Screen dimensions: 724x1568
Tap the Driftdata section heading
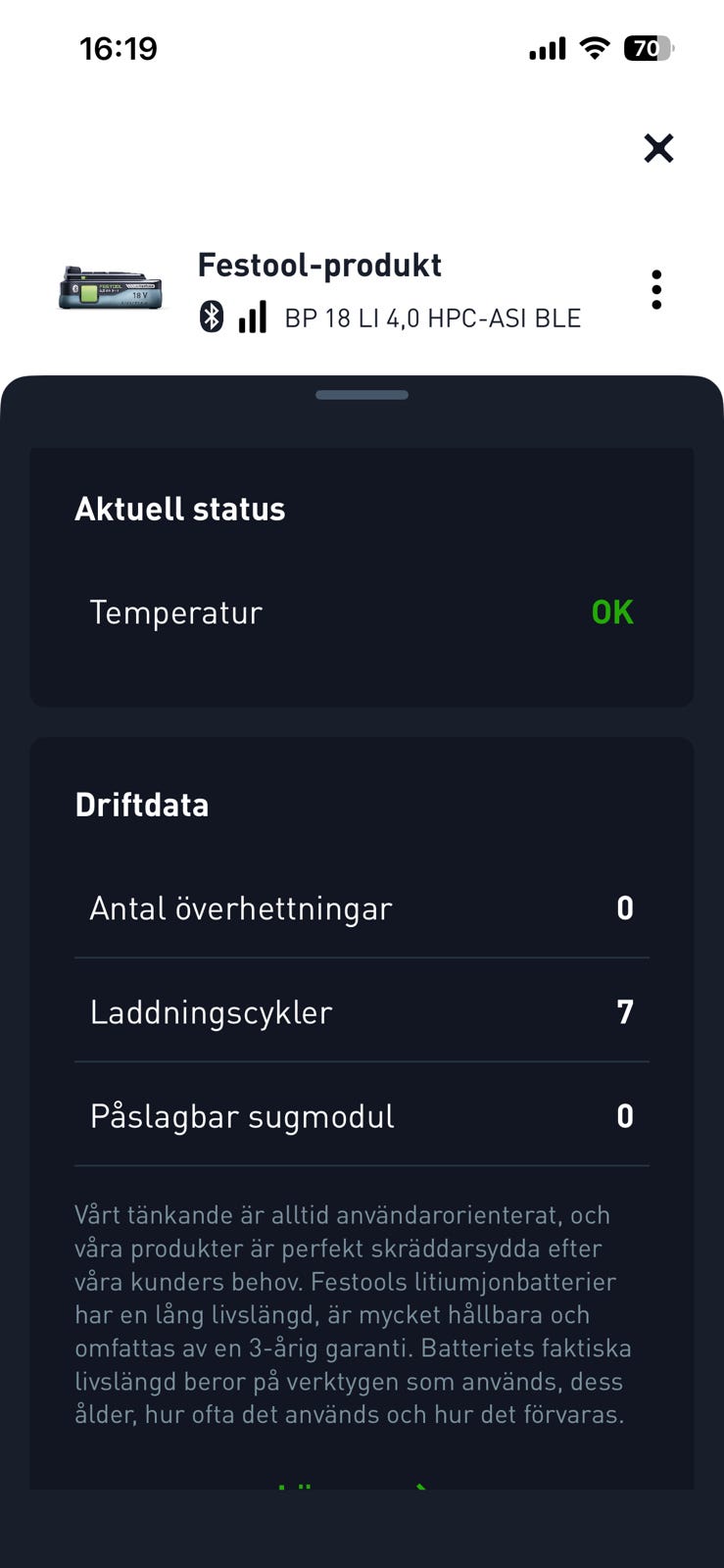(x=142, y=806)
